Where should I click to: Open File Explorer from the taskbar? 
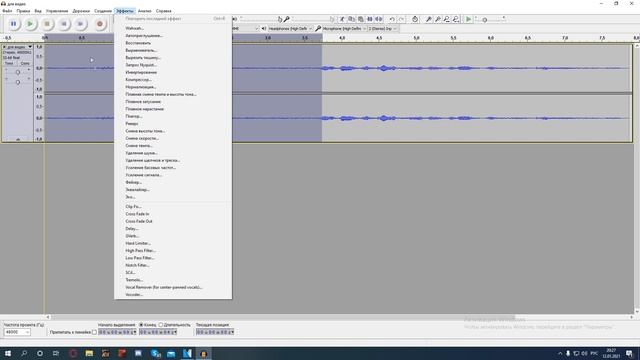tap(89, 353)
